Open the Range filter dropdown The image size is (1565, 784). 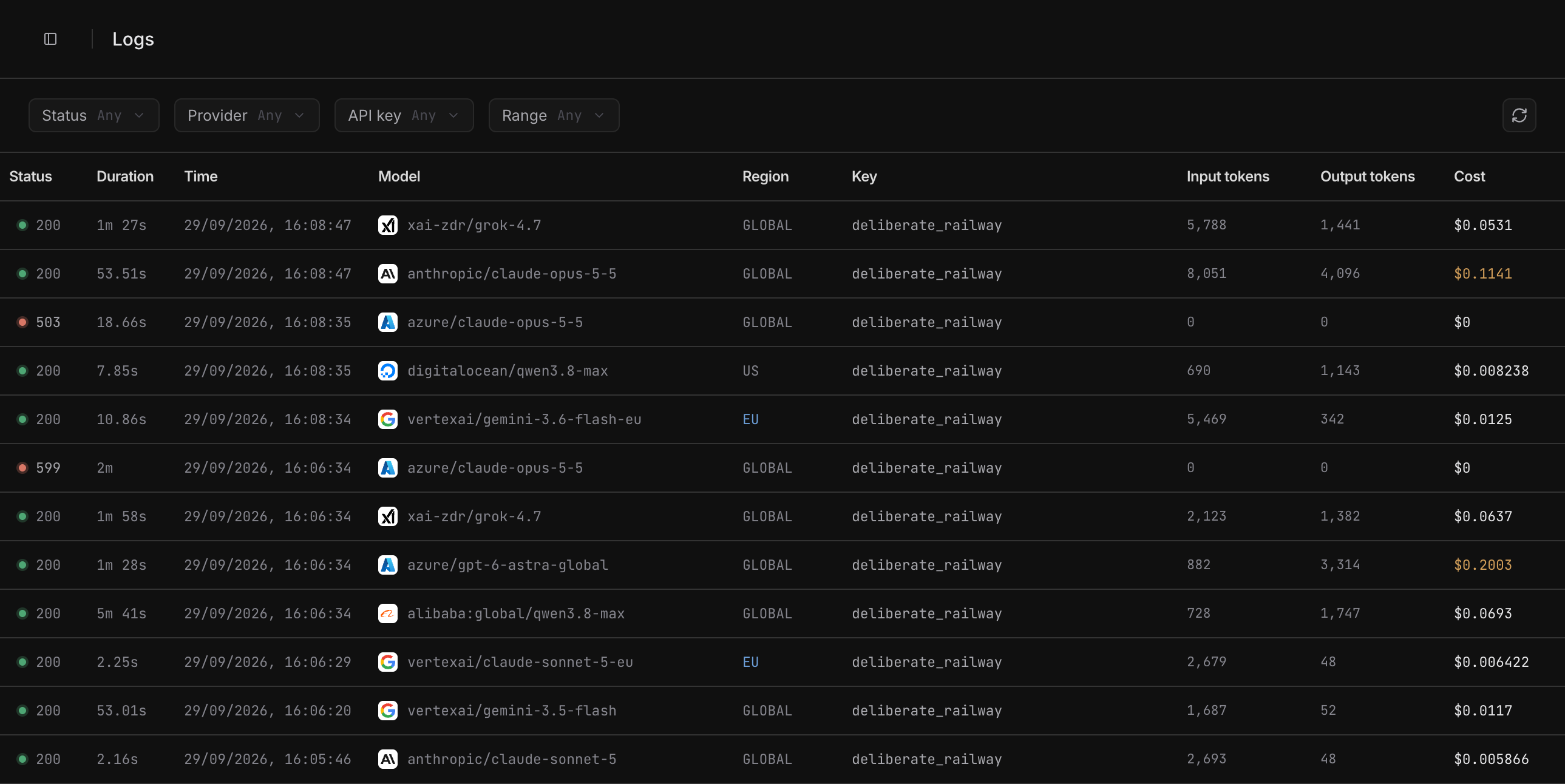coord(554,115)
